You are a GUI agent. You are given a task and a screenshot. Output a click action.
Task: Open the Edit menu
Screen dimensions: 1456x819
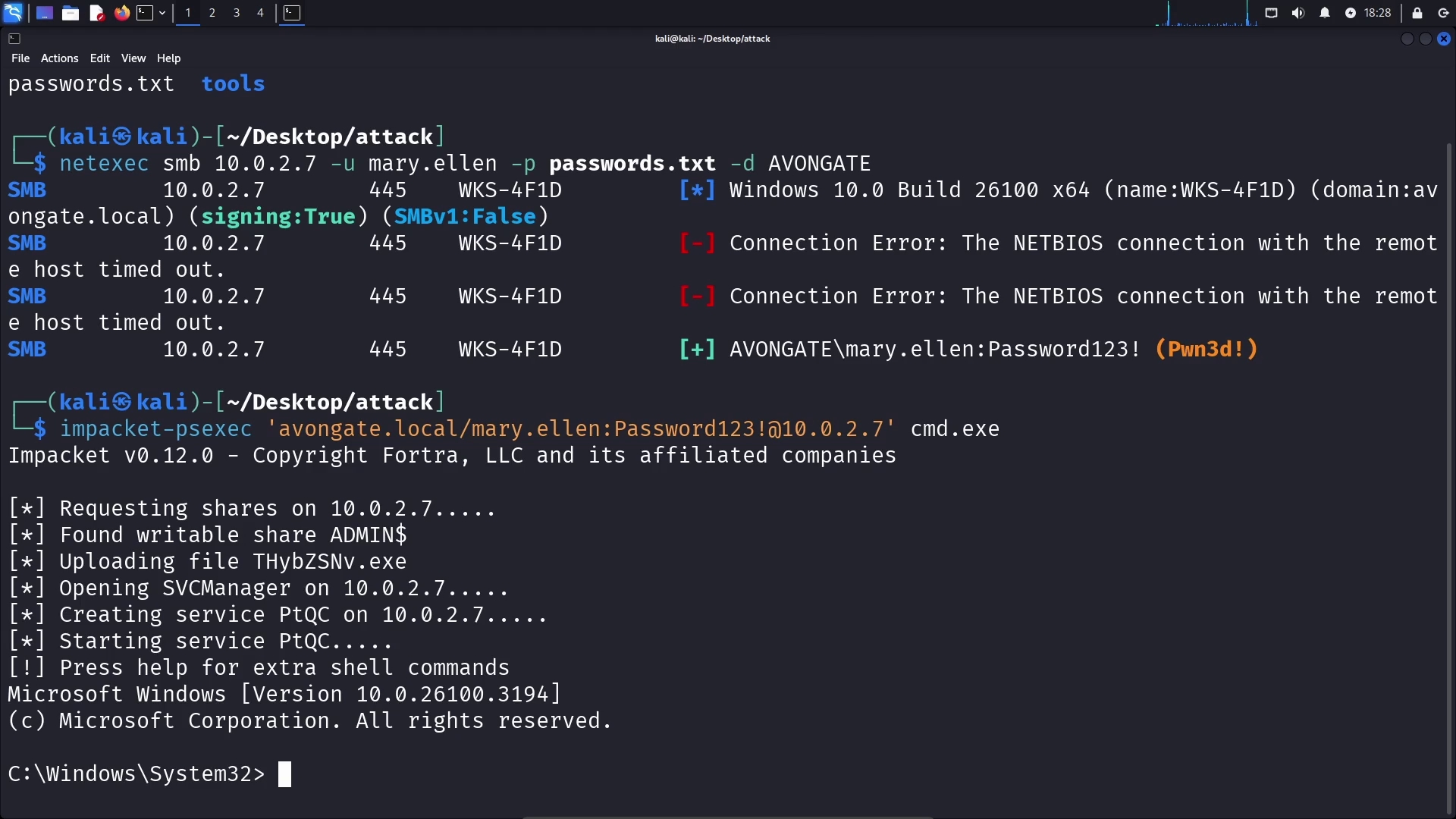99,58
